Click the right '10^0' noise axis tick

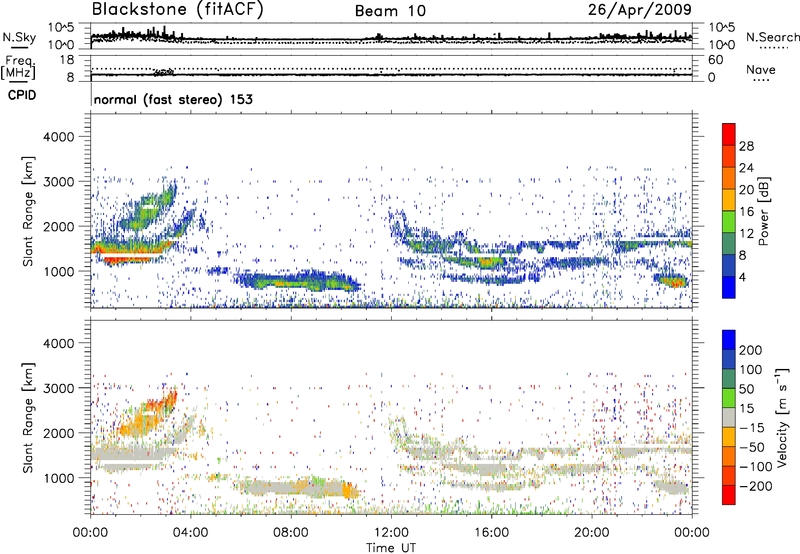(722, 45)
